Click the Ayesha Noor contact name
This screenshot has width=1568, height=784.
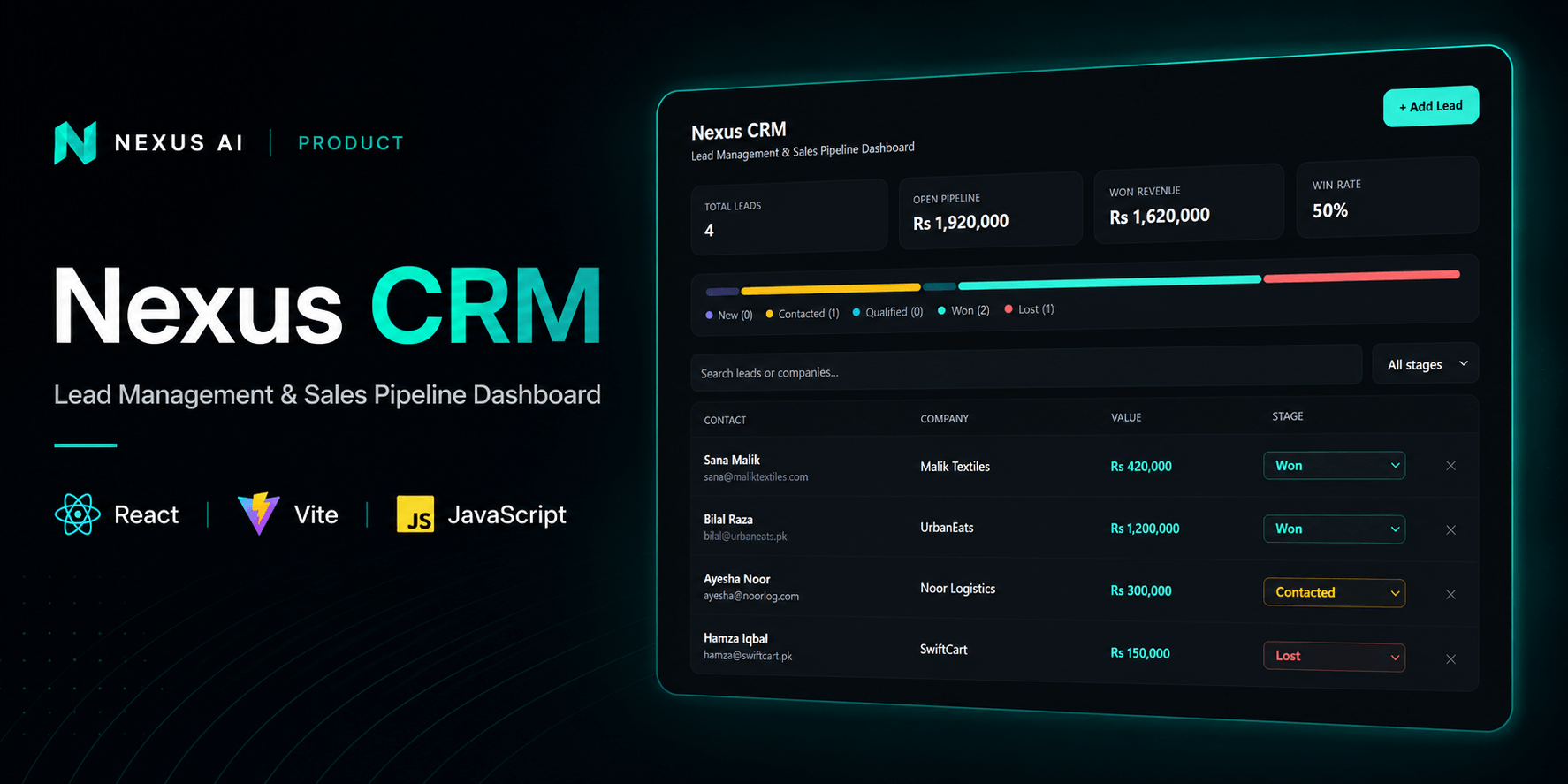(737, 579)
